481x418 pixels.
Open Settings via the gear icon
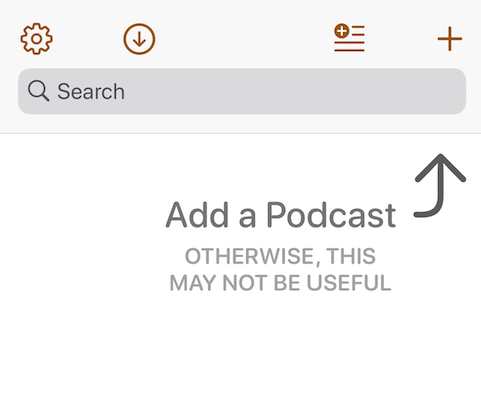point(36,39)
